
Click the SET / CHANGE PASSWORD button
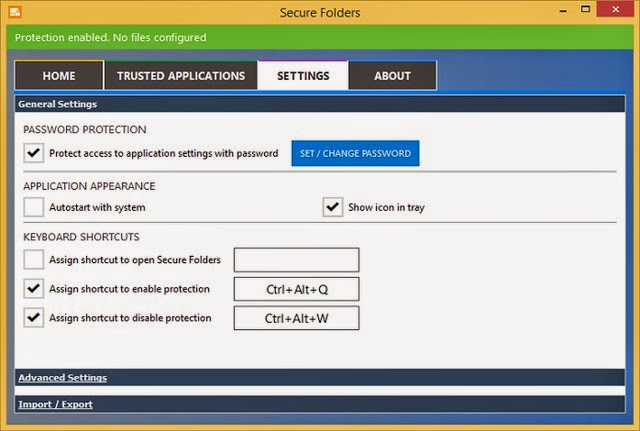pyautogui.click(x=355, y=153)
